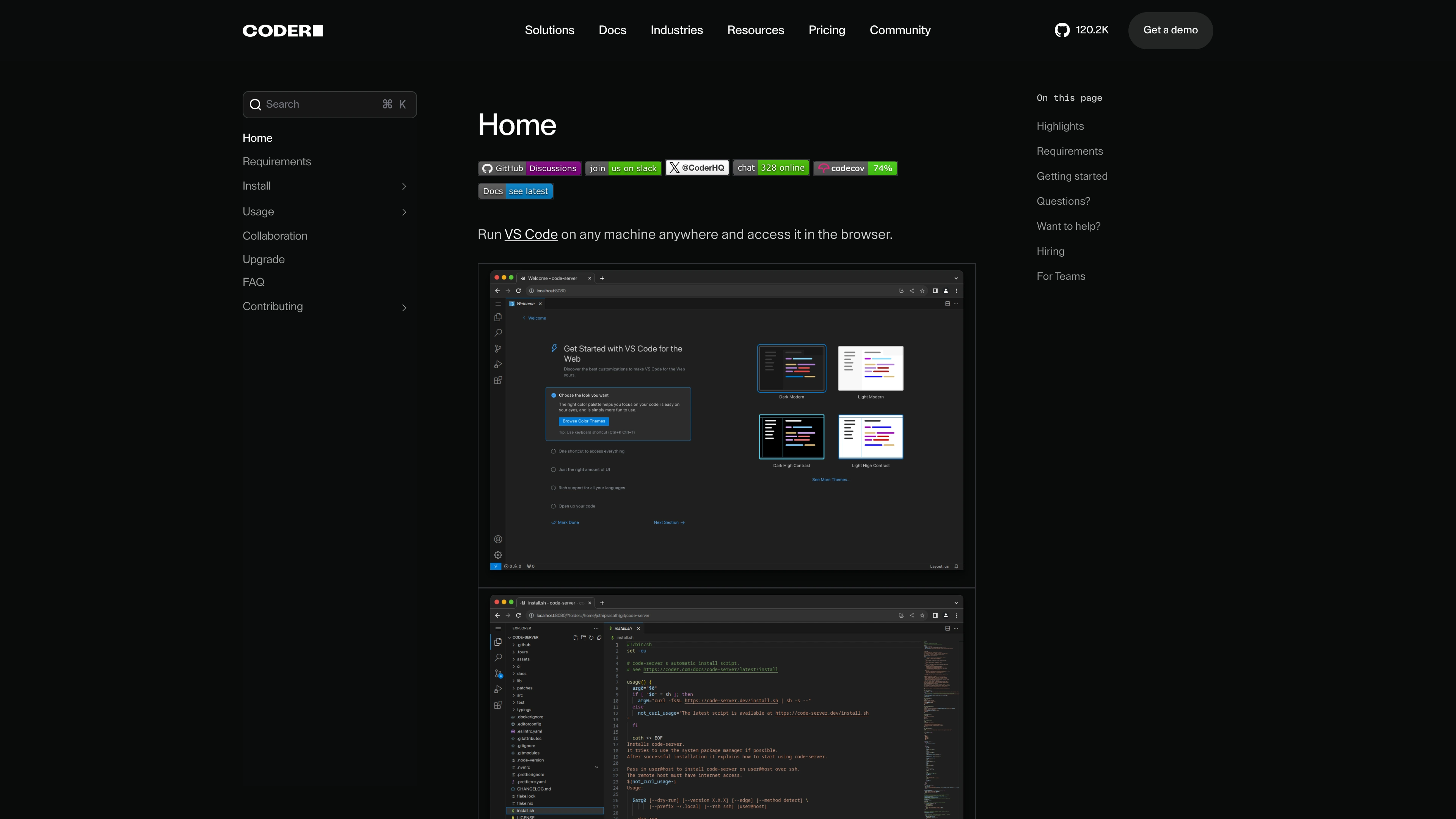Click 'See More Themes...' in Welcome screenshot
The image size is (1456, 819).
831,480
